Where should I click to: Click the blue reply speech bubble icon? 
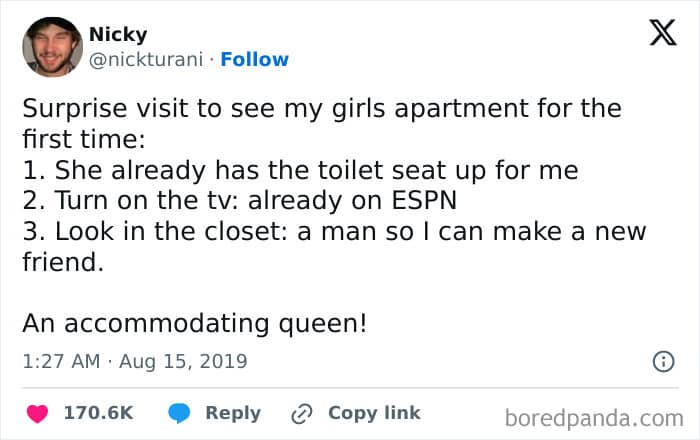[179, 413]
